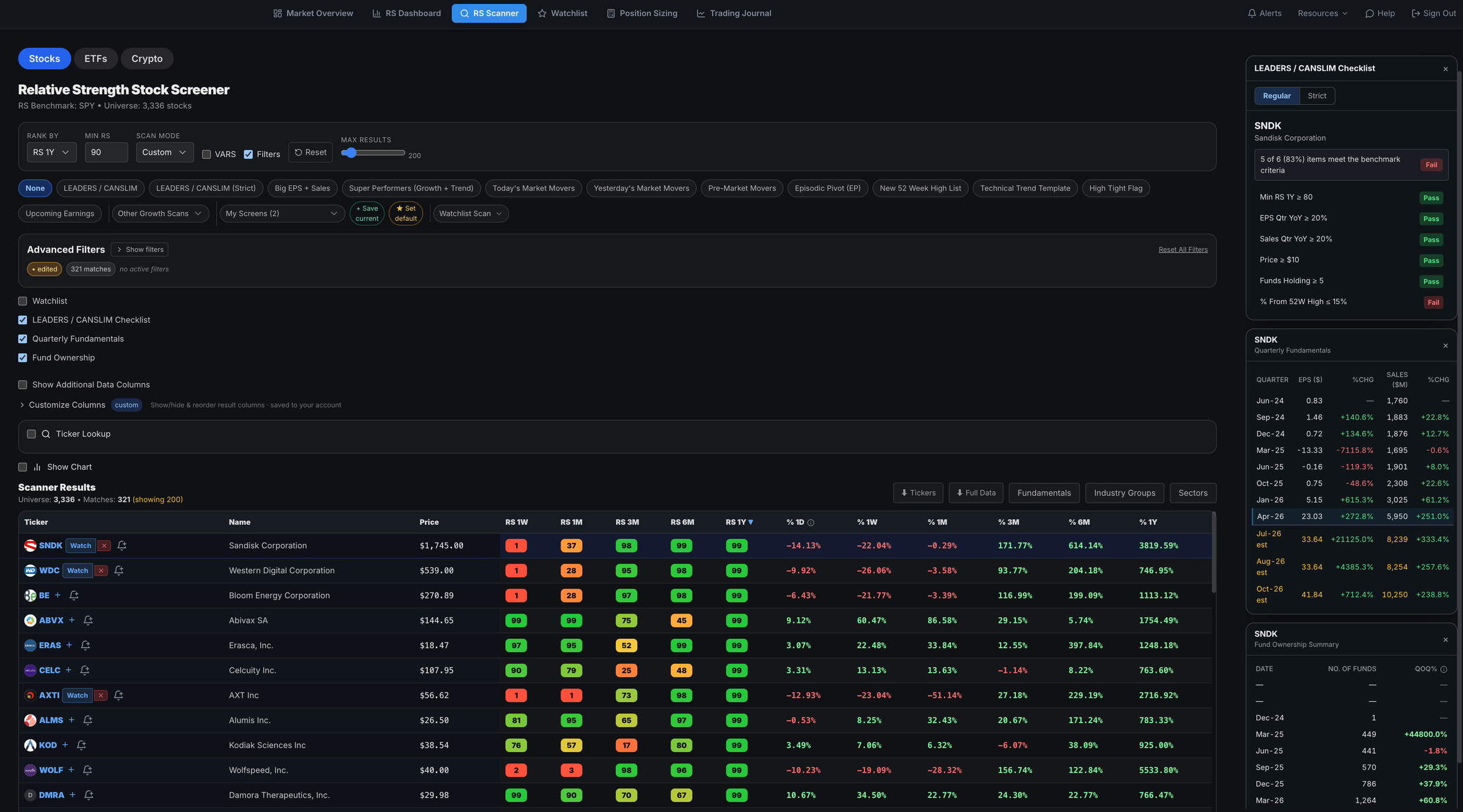
Task: Open the Watchlist Scan dropdown
Action: click(471, 214)
